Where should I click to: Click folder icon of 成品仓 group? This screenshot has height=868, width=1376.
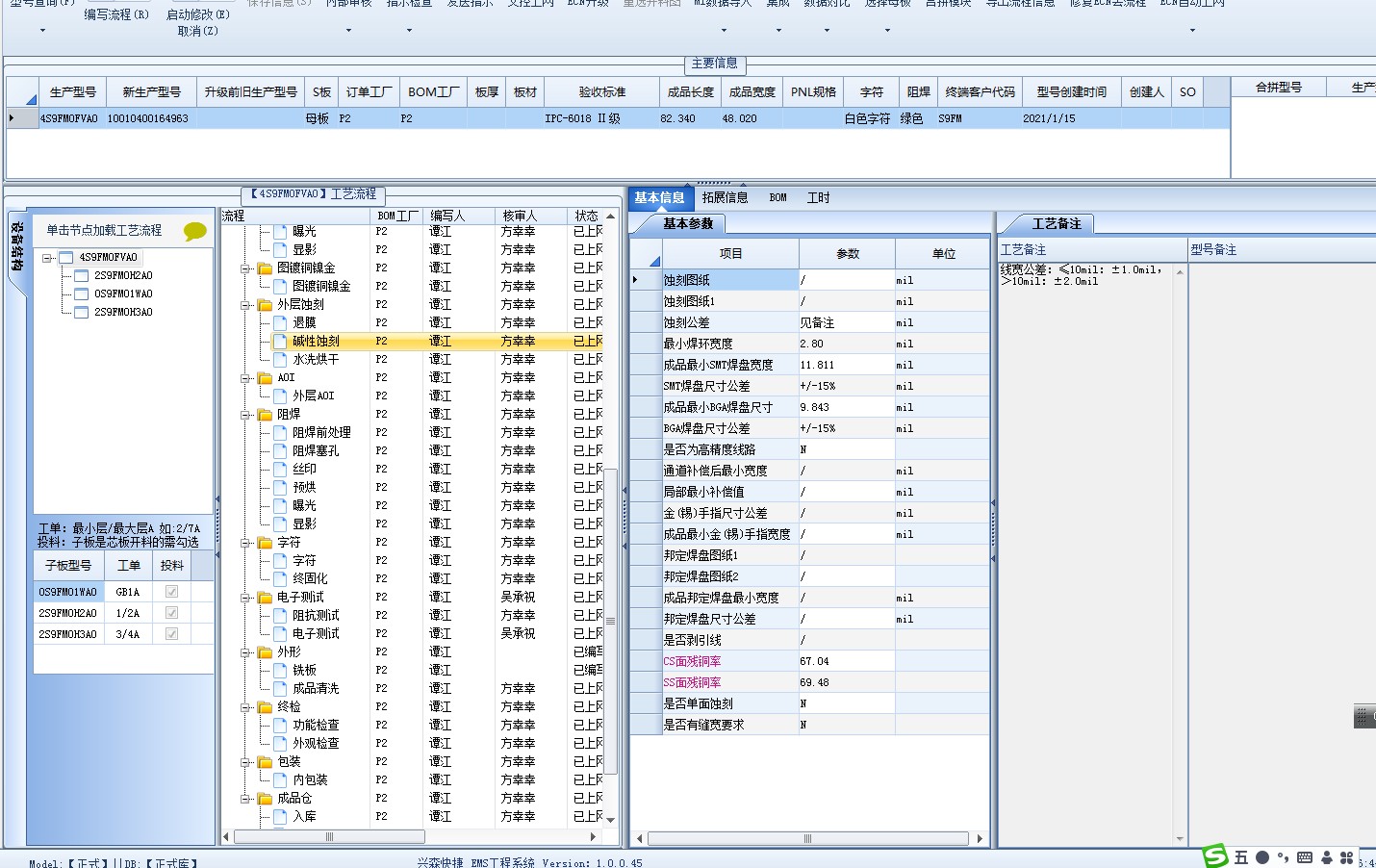pyautogui.click(x=266, y=799)
